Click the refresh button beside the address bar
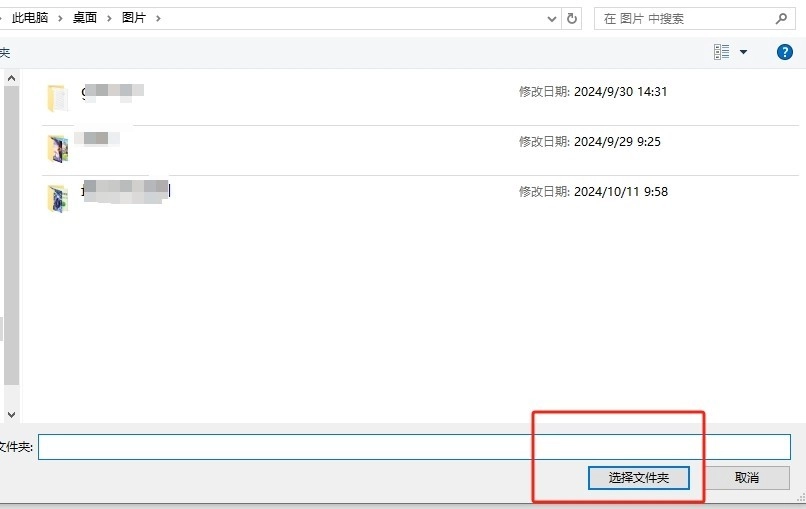 click(572, 18)
